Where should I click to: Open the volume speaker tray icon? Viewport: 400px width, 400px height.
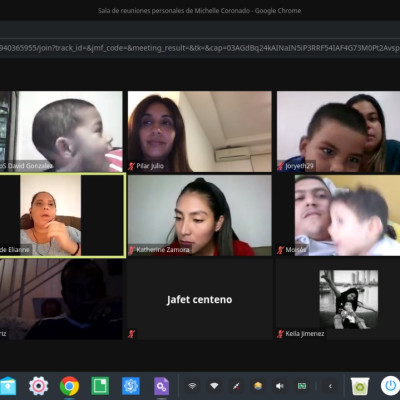[x=279, y=386]
